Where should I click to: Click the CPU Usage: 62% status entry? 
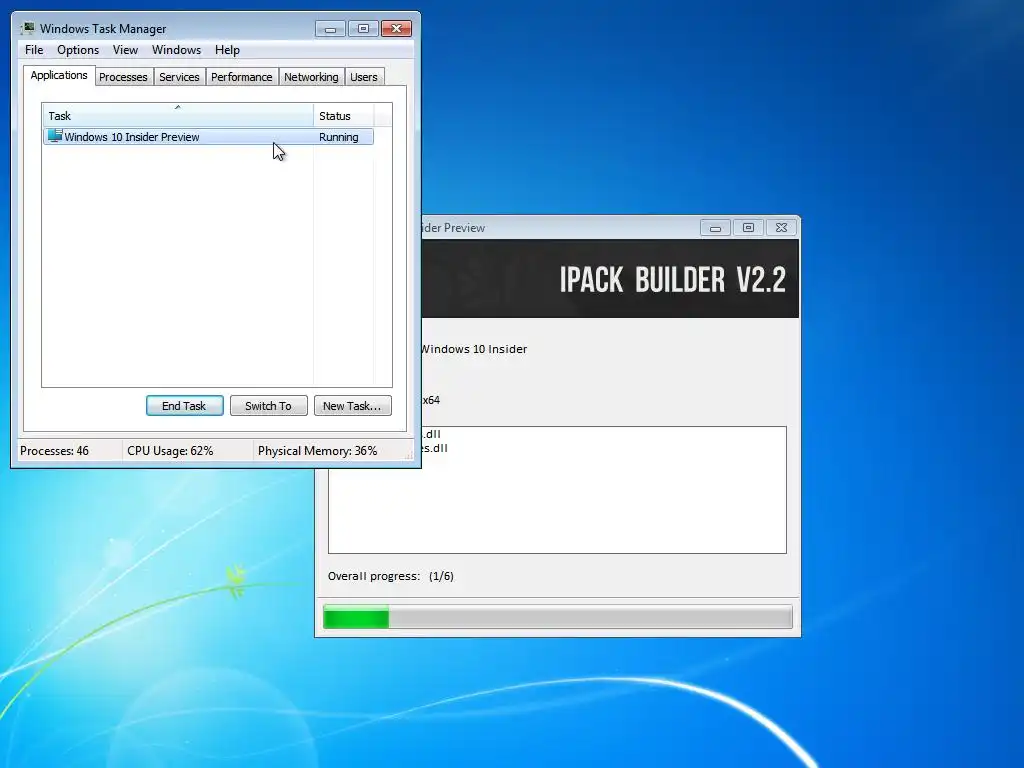click(170, 451)
